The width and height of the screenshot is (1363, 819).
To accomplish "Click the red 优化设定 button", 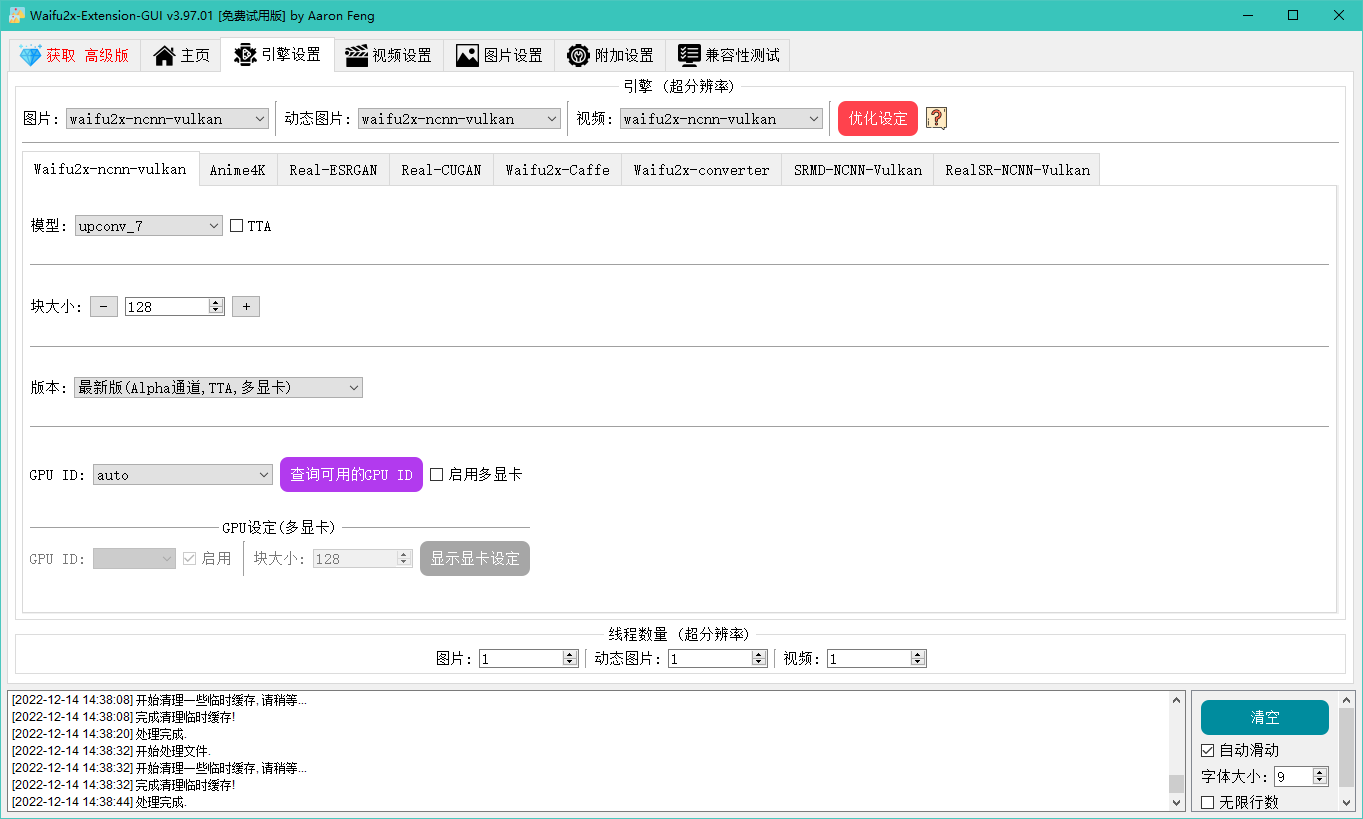I will coord(878,118).
